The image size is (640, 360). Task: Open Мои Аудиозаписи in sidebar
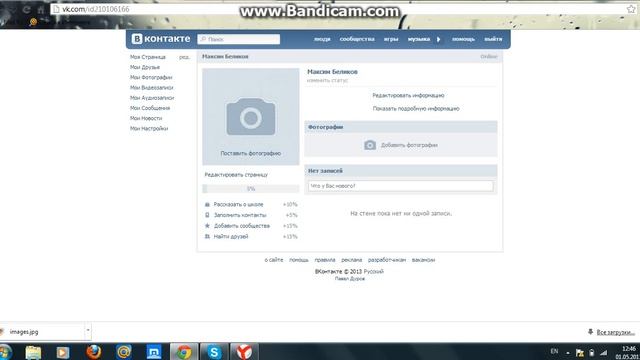point(152,98)
